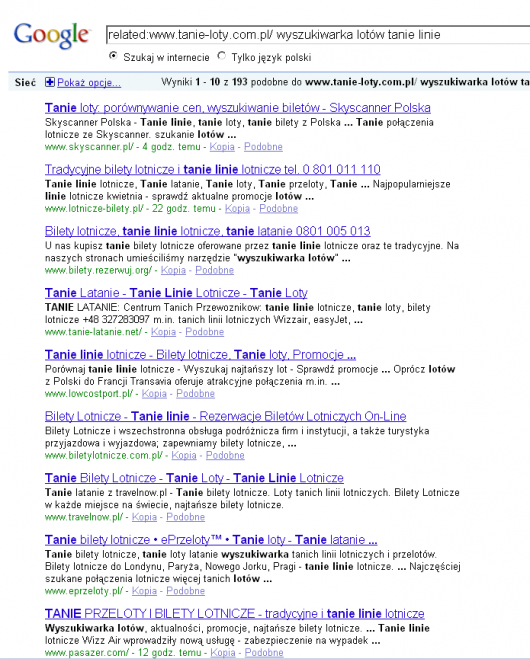This screenshot has width=530, height=659.
Task: Open 'Rezerwacje Biletów Lotniczych On-Line' result
Action: [226, 416]
